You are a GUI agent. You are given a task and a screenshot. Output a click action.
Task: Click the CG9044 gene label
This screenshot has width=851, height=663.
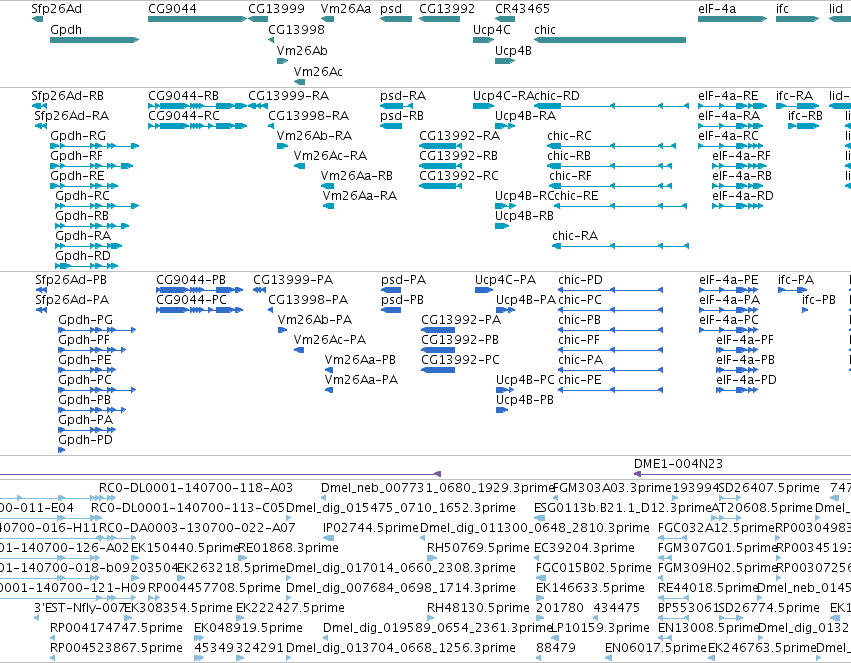pos(172,9)
